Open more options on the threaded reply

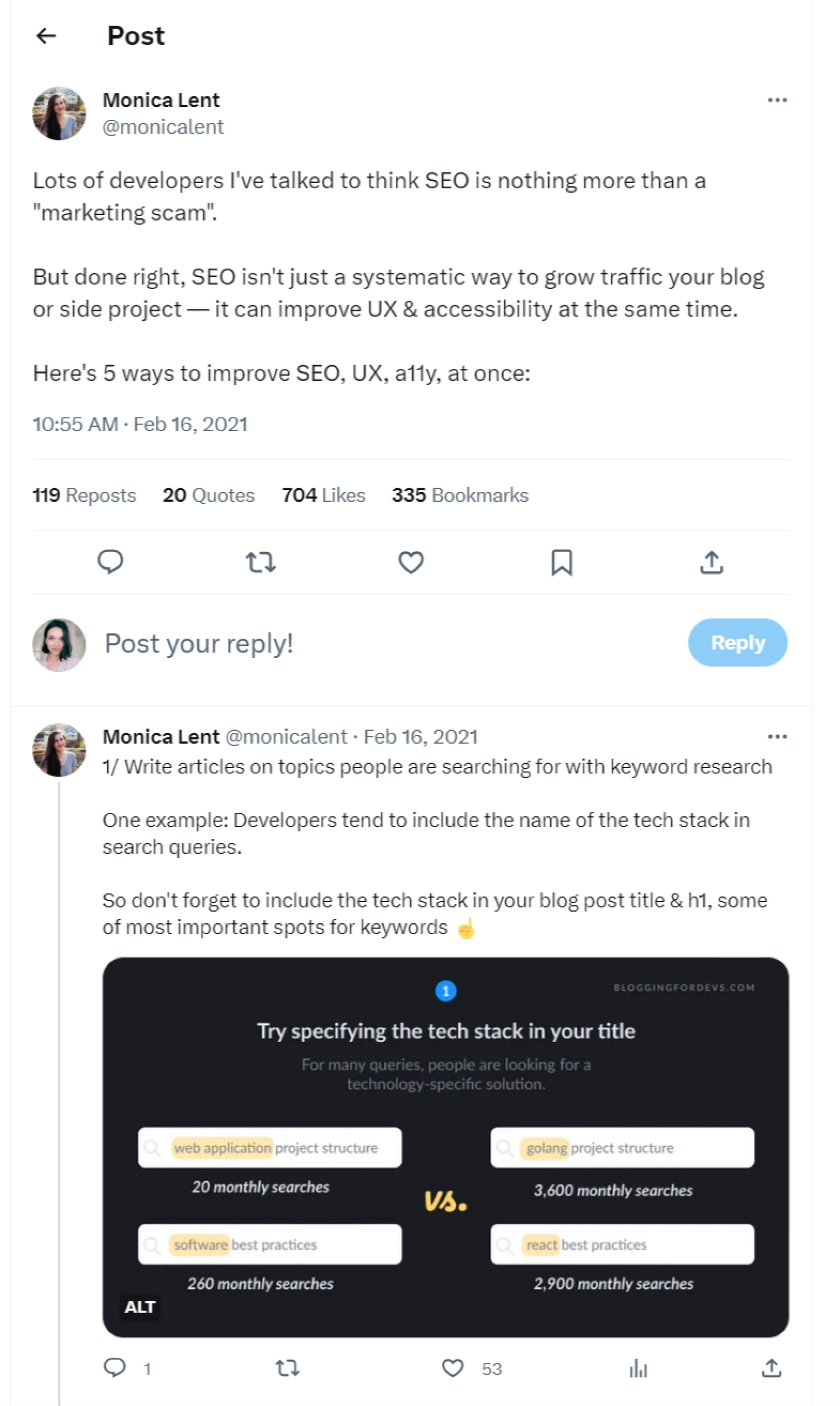click(x=777, y=737)
